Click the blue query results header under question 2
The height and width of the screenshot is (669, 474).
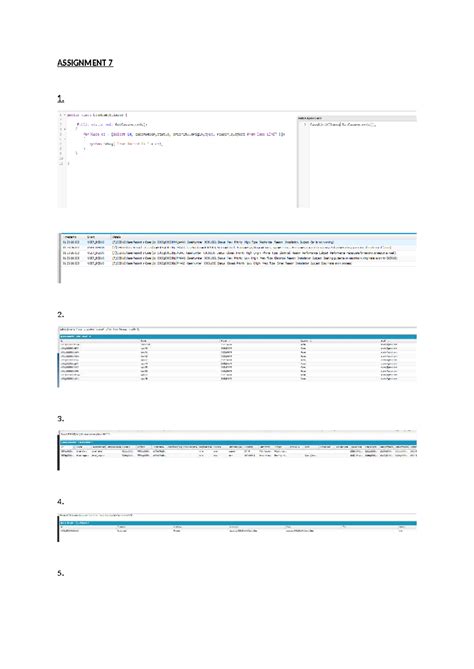tap(238, 337)
